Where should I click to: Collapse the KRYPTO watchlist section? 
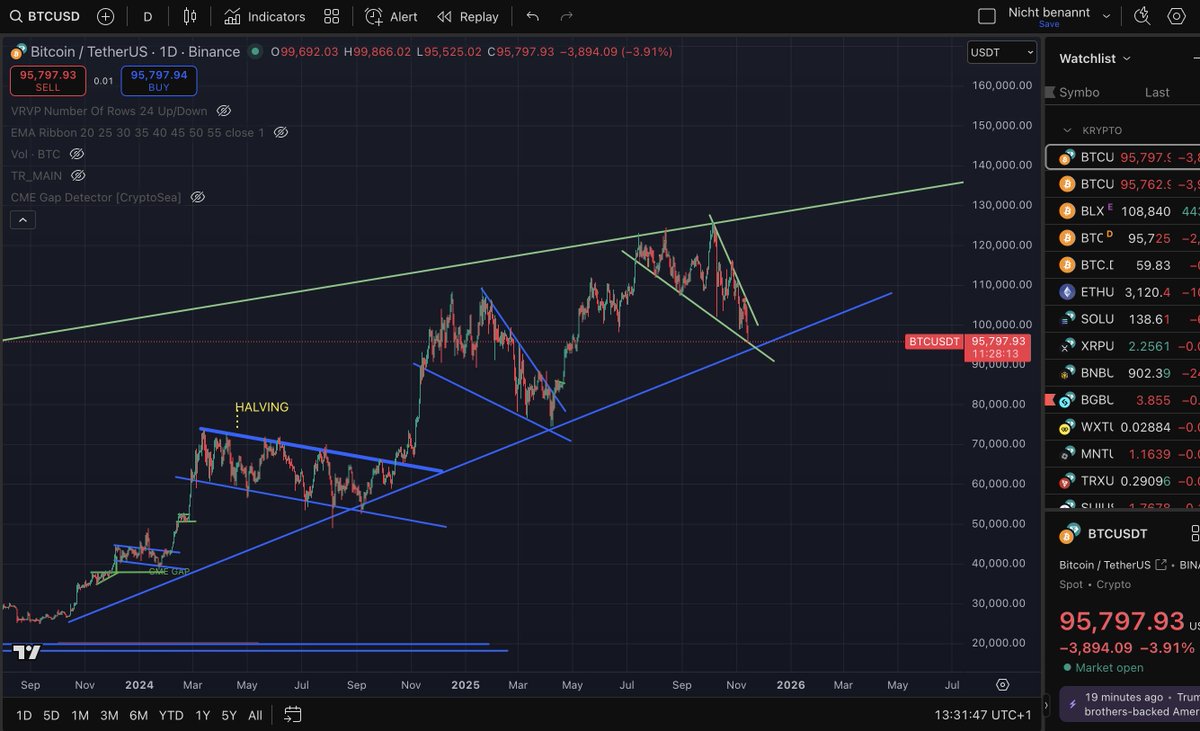click(1066, 130)
